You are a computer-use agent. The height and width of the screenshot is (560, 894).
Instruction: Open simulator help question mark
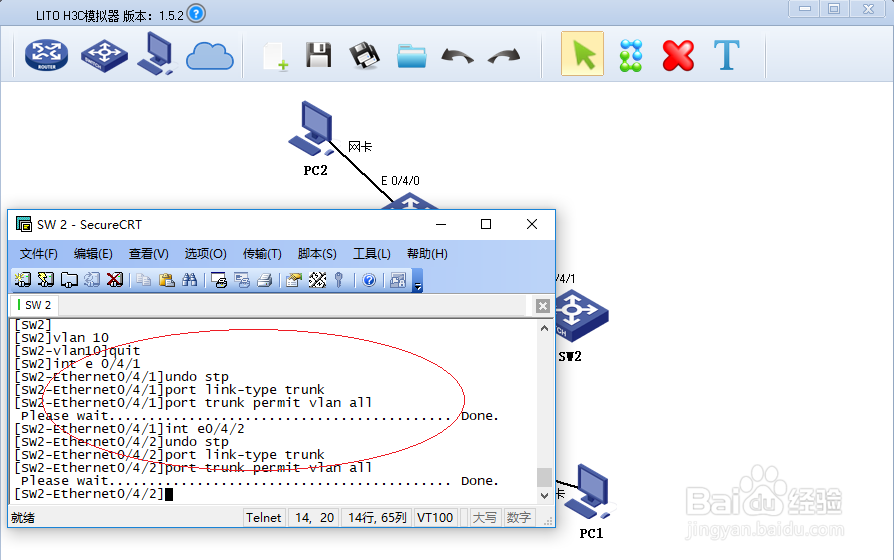[196, 13]
